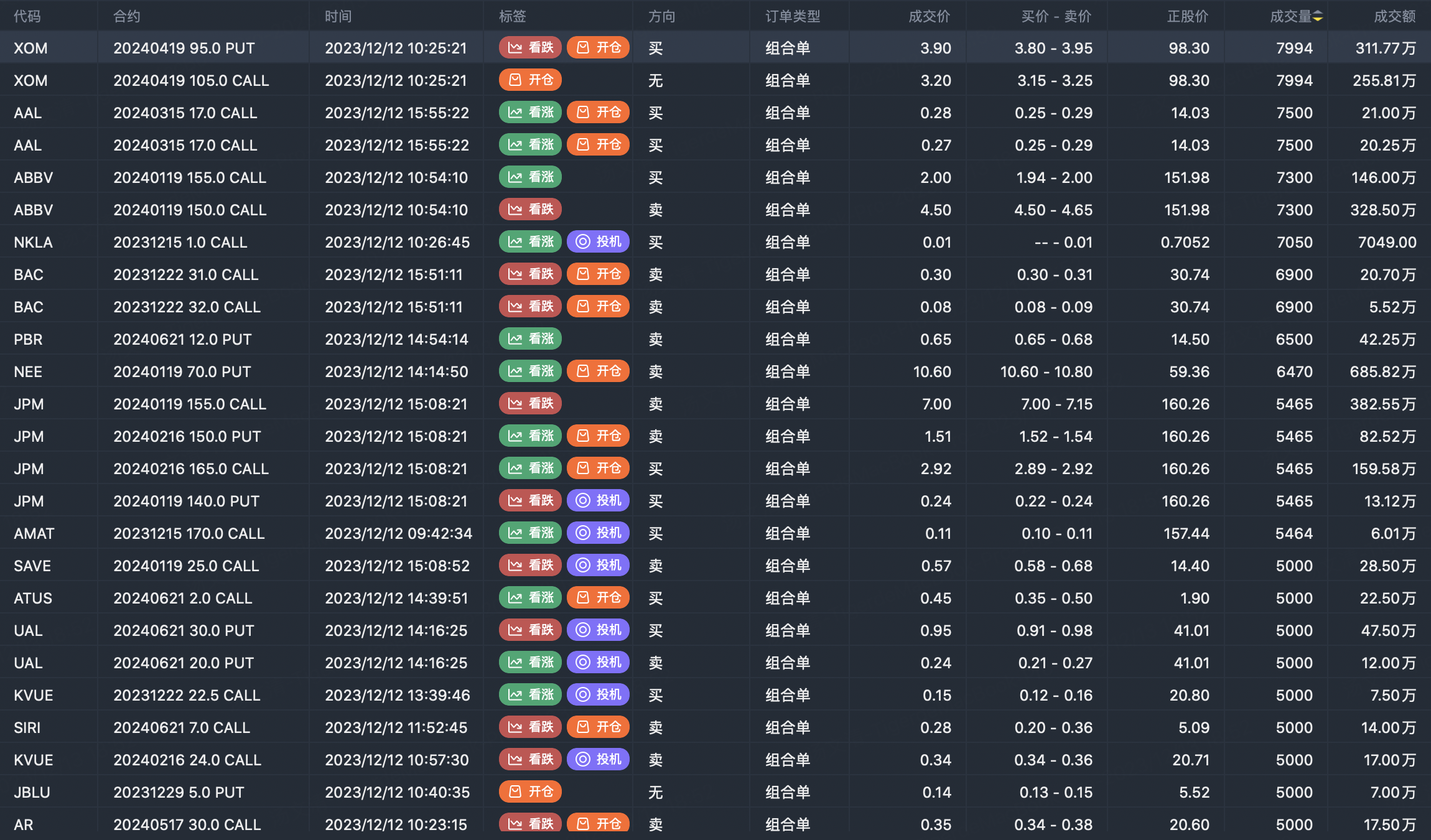Click the 代码 column header
Viewport: 1431px width, 840px height.
tap(27, 17)
